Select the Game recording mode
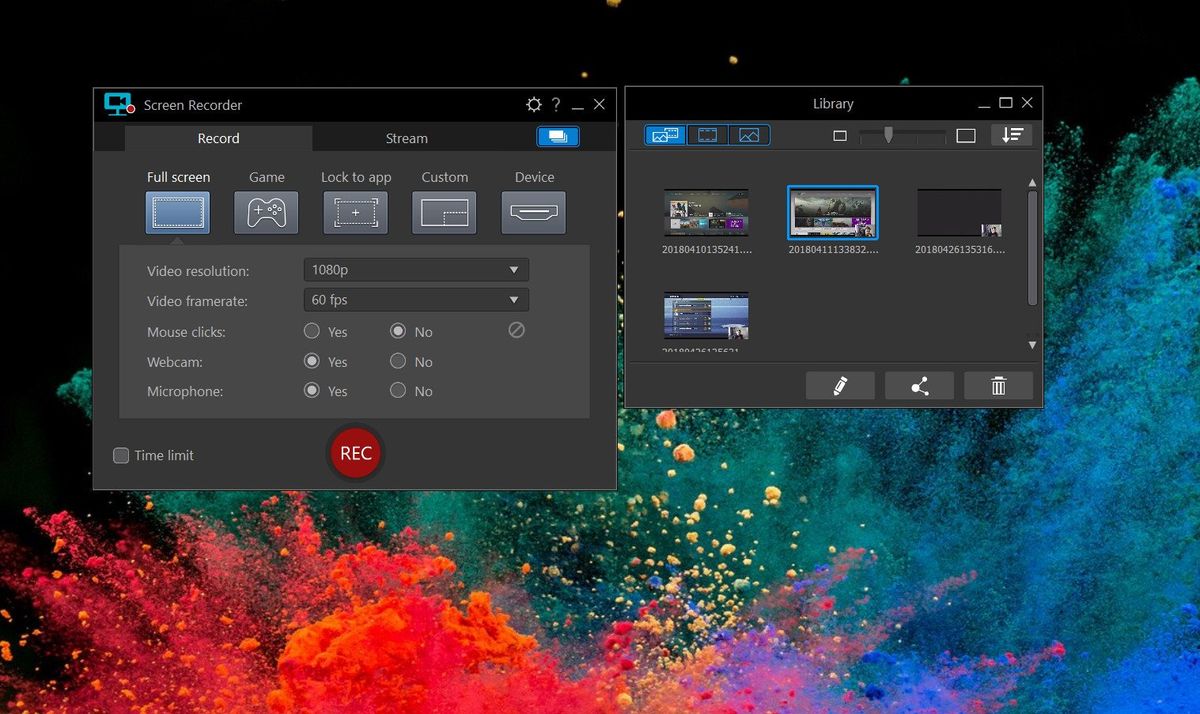This screenshot has width=1200, height=714. click(266, 212)
